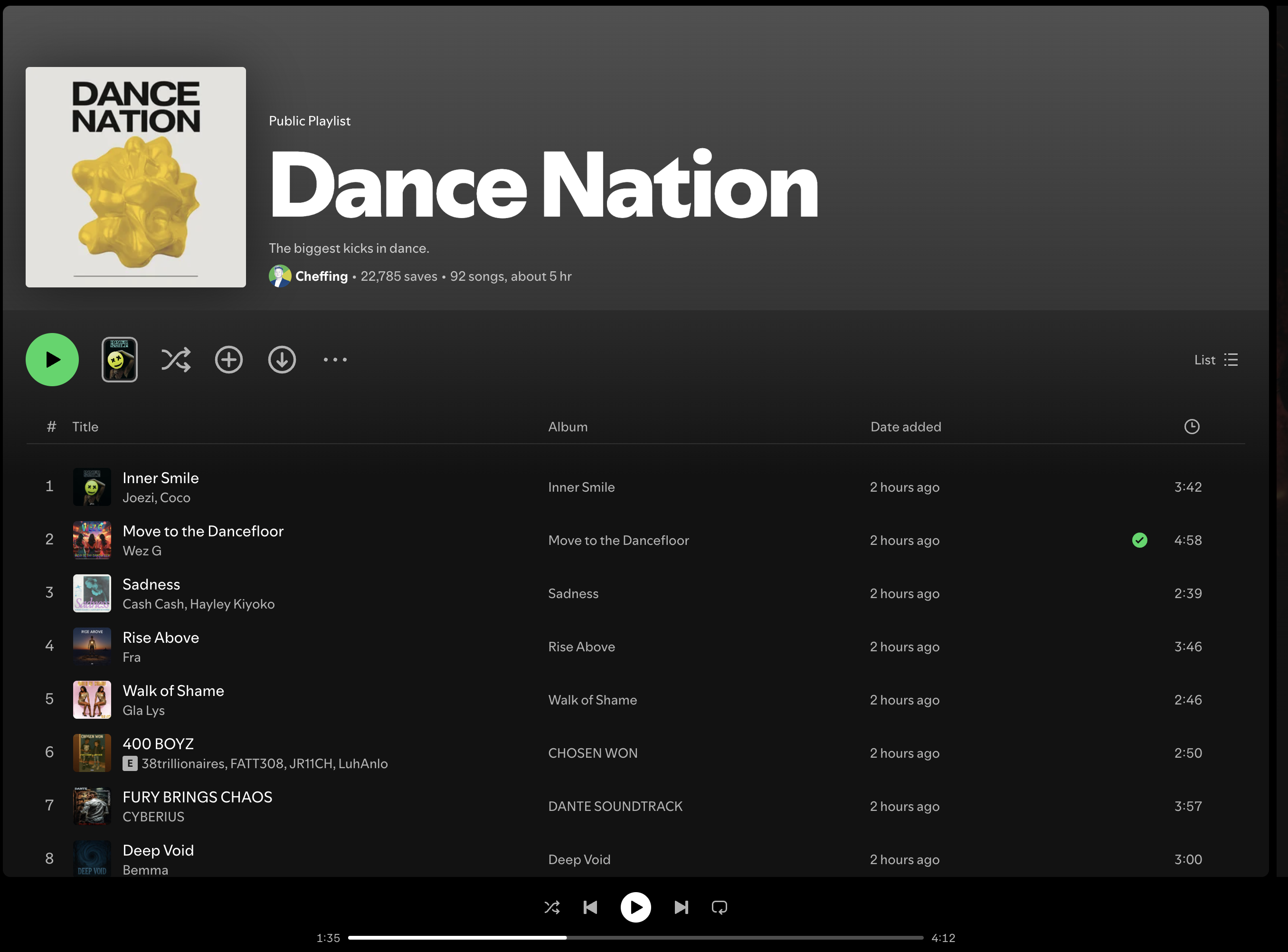This screenshot has width=1288, height=952.
Task: Skip to the next track
Action: click(681, 908)
